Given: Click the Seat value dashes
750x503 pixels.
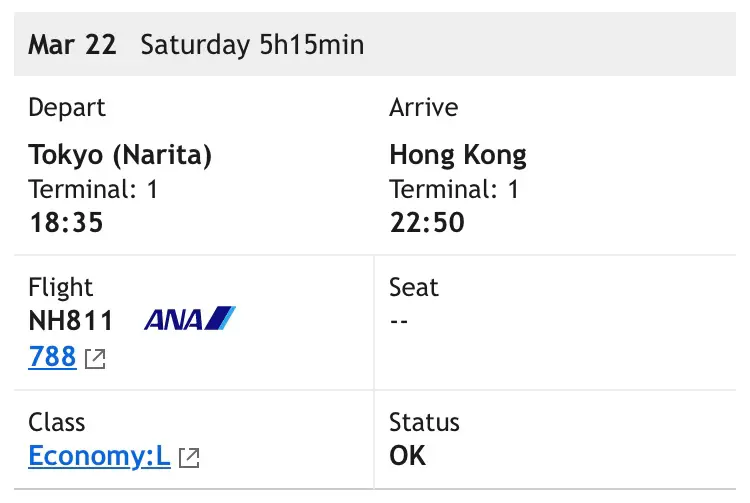Looking at the screenshot, I should coord(399,321).
